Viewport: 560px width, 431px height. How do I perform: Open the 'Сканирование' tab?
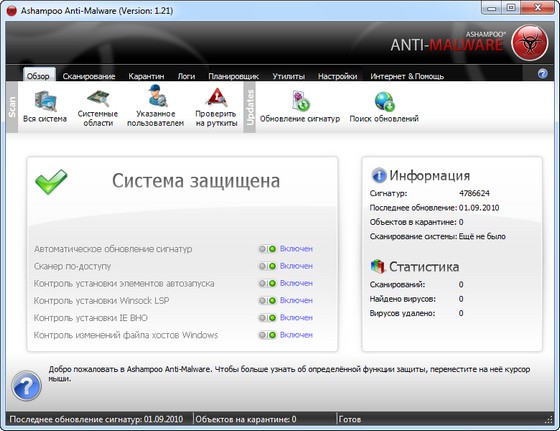pyautogui.click(x=89, y=76)
